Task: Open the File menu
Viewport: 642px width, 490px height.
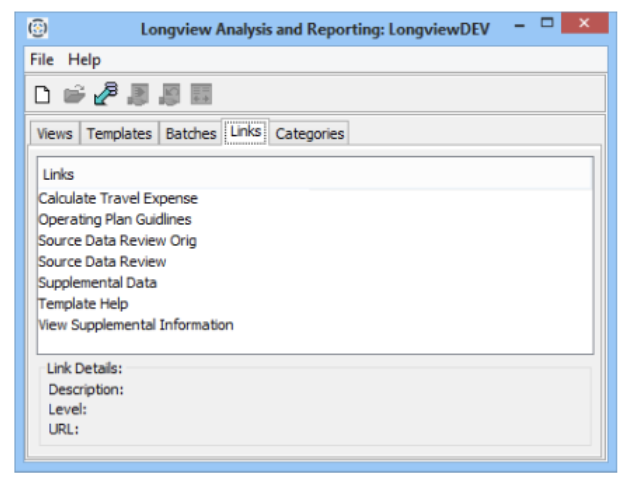Action: [x=42, y=60]
